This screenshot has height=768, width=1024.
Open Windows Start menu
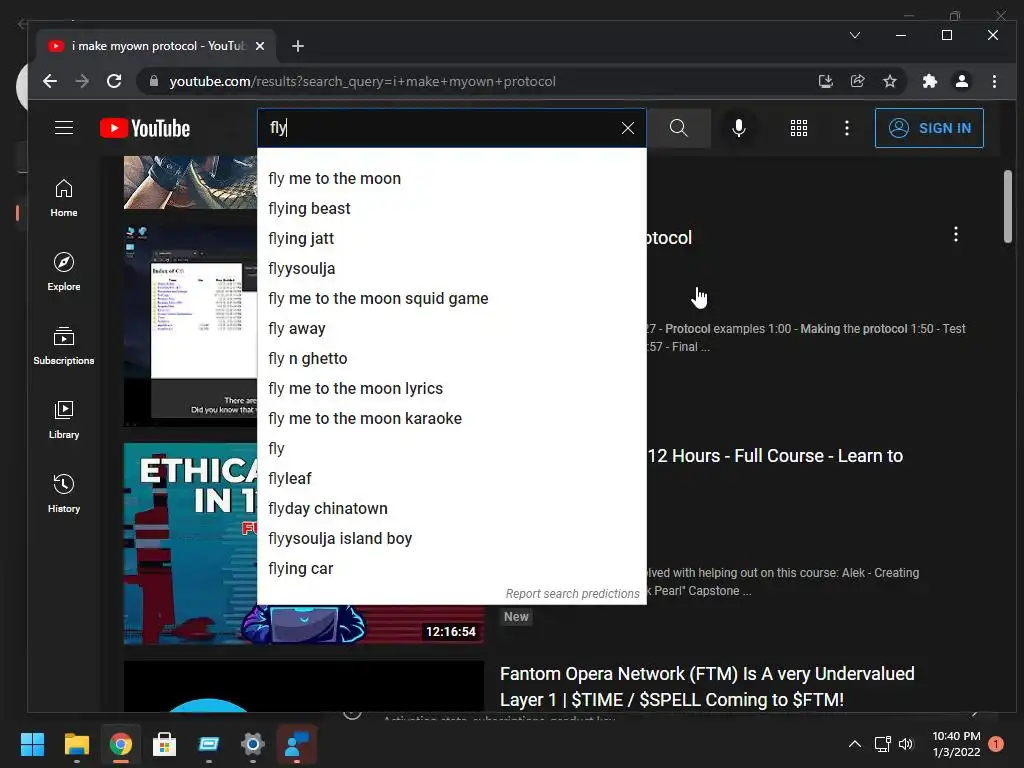(32, 744)
